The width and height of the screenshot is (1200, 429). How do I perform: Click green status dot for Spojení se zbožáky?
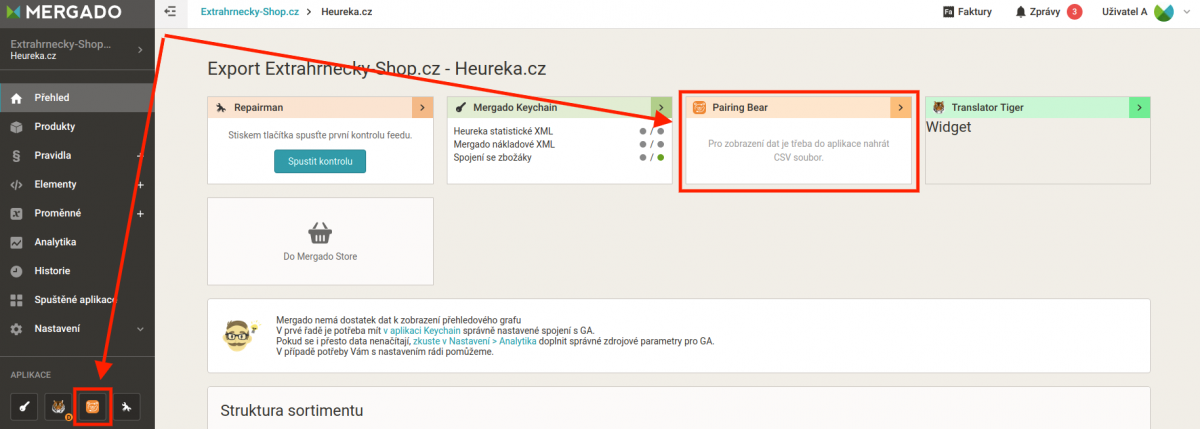tap(661, 157)
